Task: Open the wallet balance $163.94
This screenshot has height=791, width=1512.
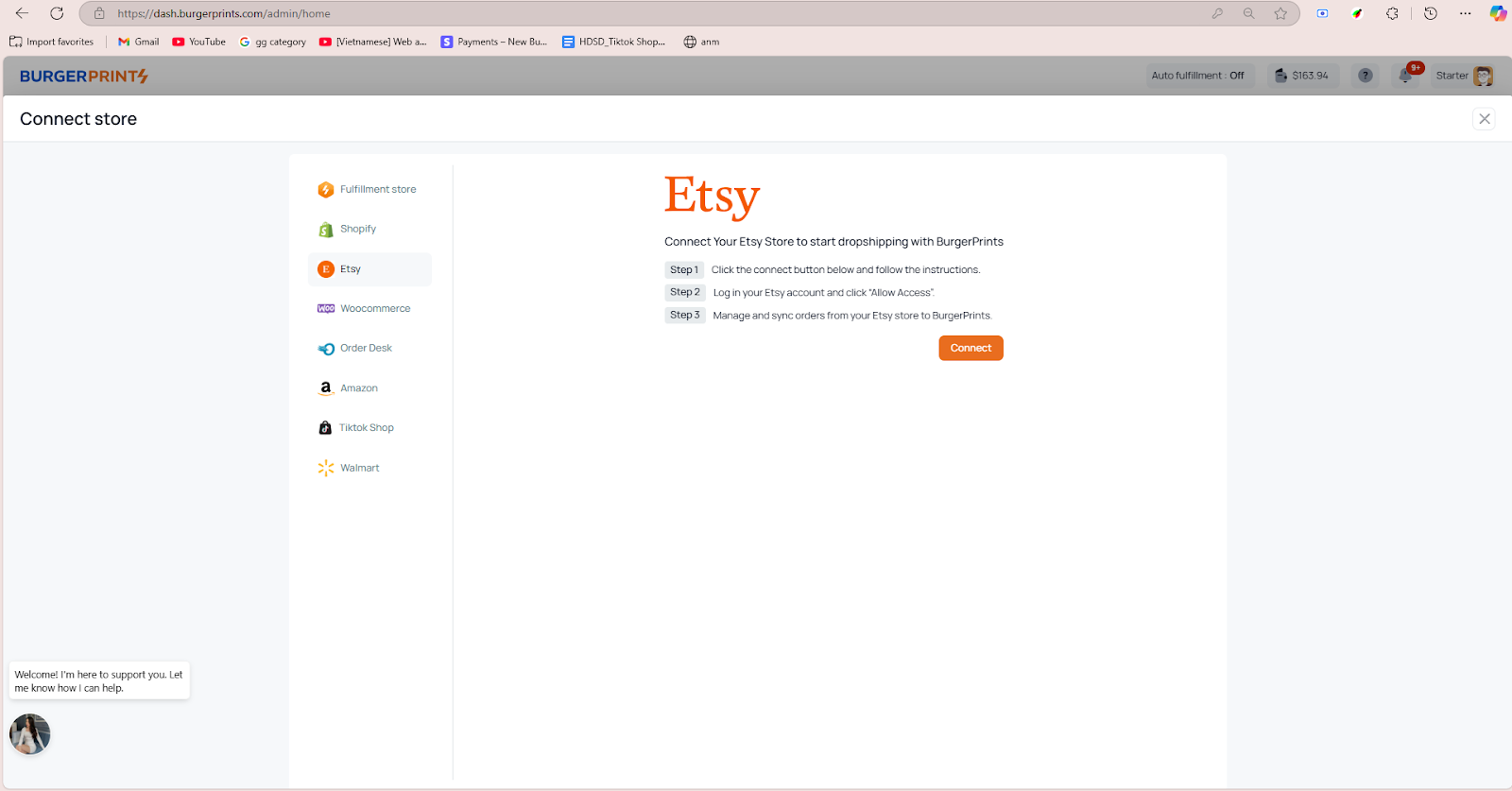Action: (1302, 76)
